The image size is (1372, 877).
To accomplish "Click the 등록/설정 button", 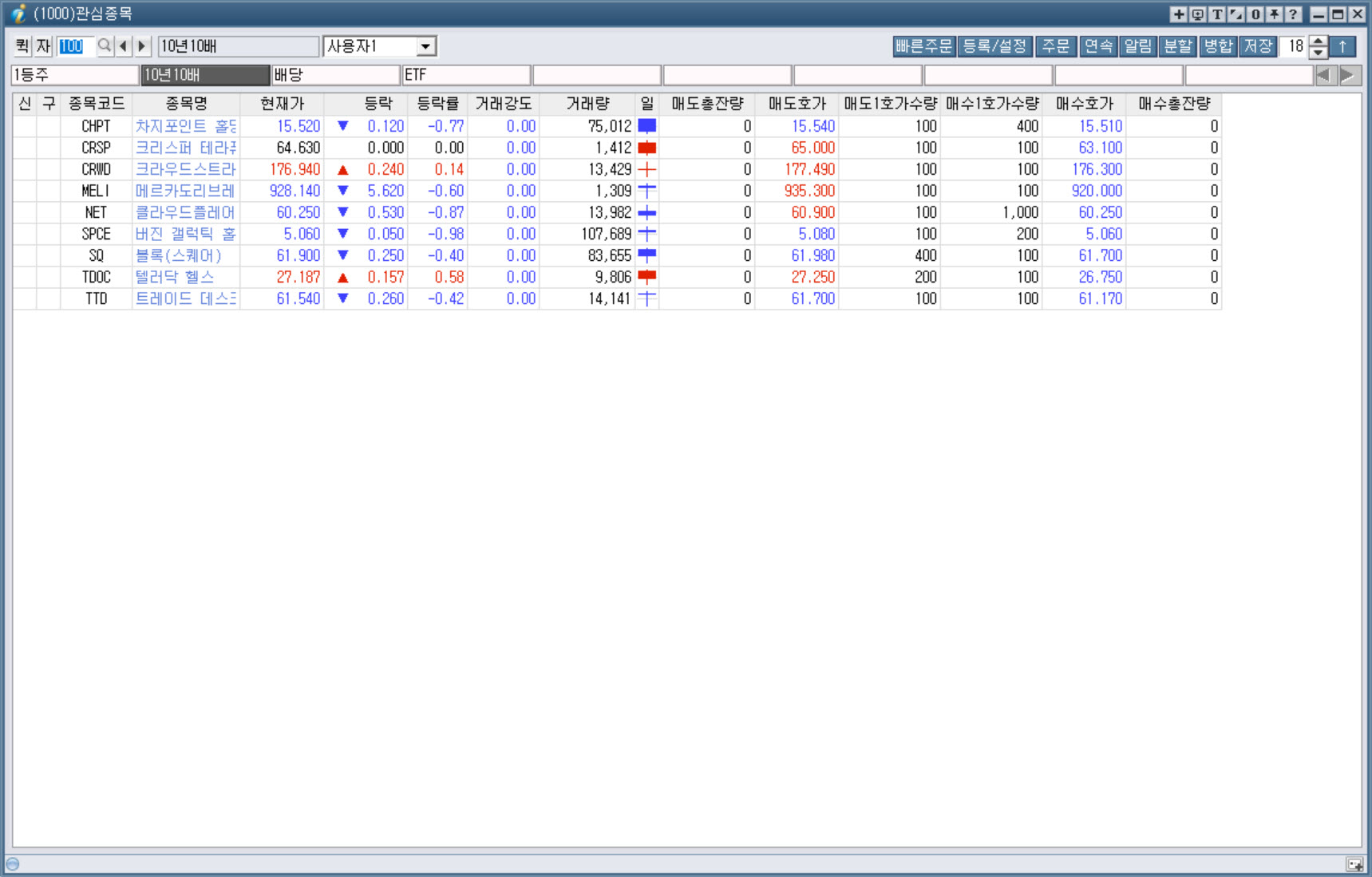I will point(994,46).
